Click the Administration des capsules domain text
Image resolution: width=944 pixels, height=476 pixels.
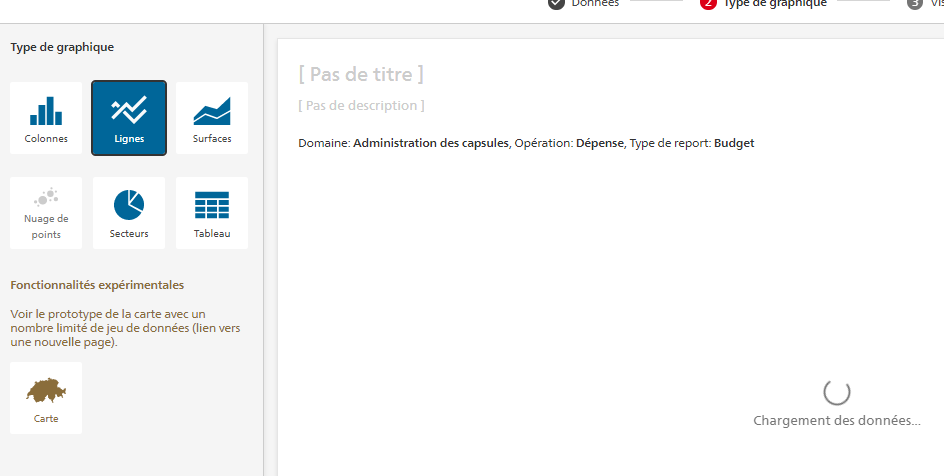point(430,143)
